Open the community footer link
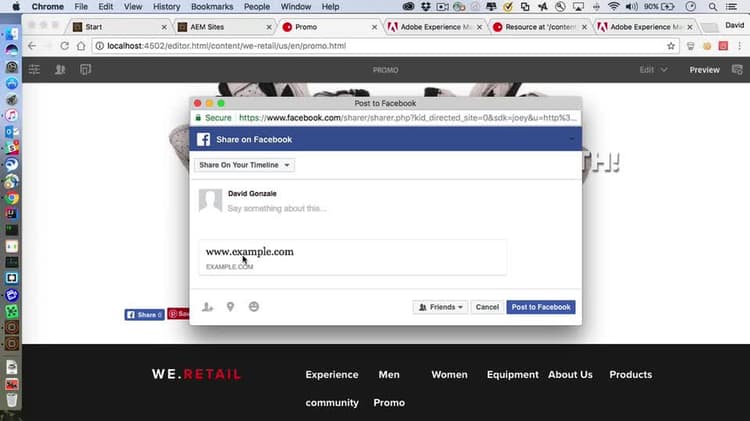This screenshot has width=750, height=421. [332, 403]
